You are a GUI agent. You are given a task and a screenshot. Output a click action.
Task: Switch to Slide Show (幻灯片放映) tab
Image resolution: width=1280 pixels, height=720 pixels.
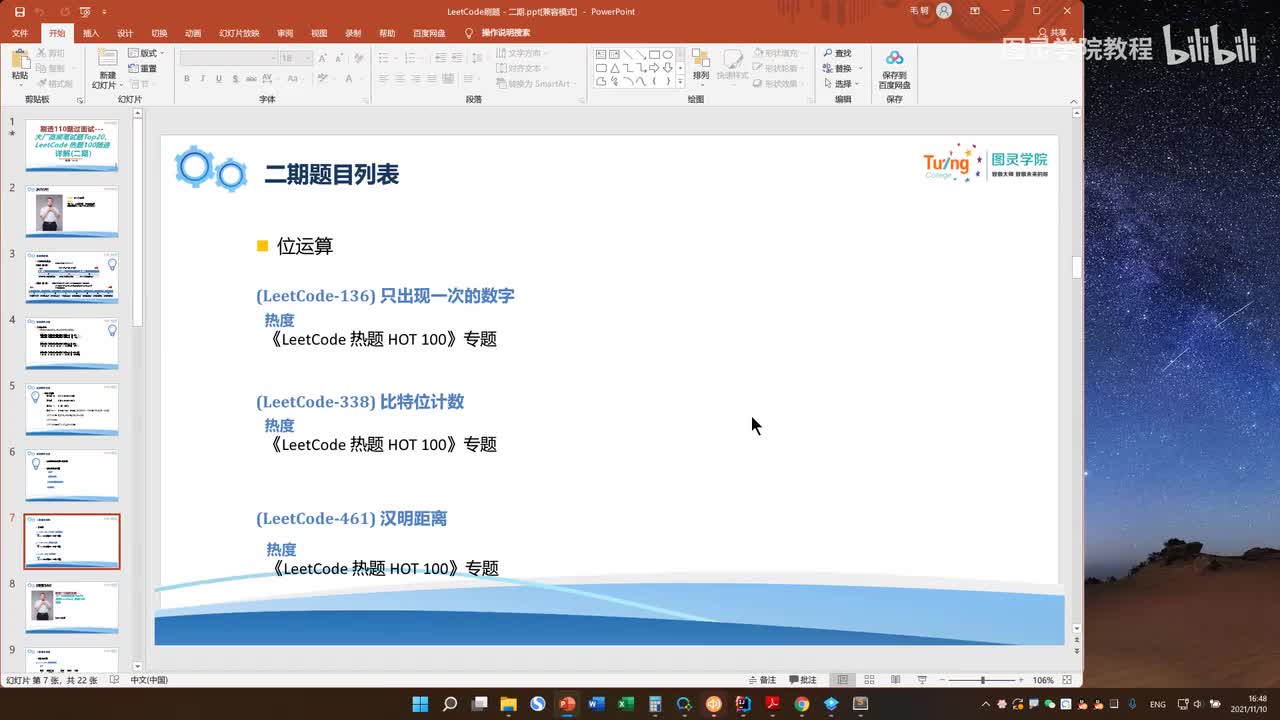click(239, 33)
